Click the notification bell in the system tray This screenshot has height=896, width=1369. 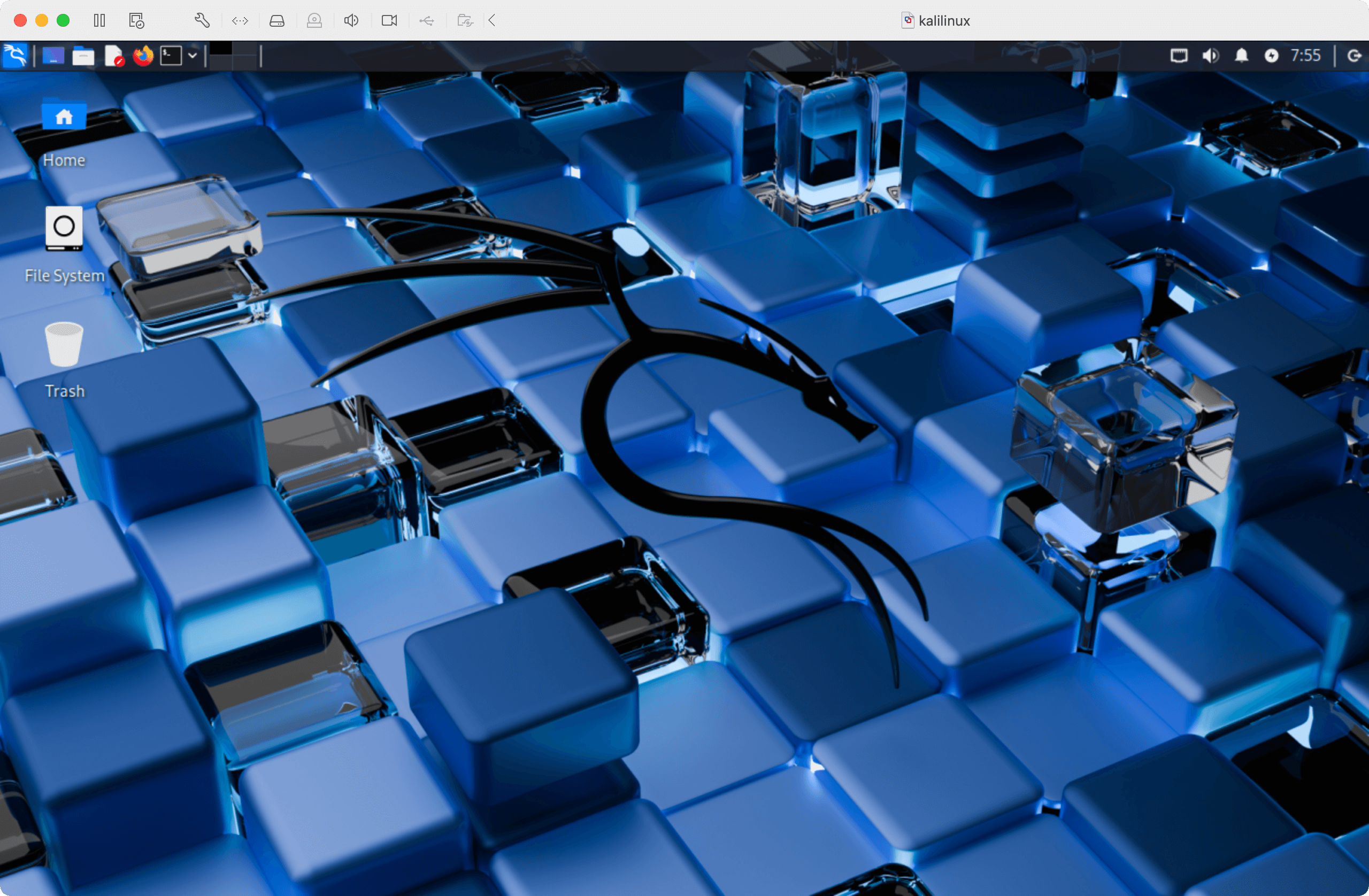[1241, 55]
